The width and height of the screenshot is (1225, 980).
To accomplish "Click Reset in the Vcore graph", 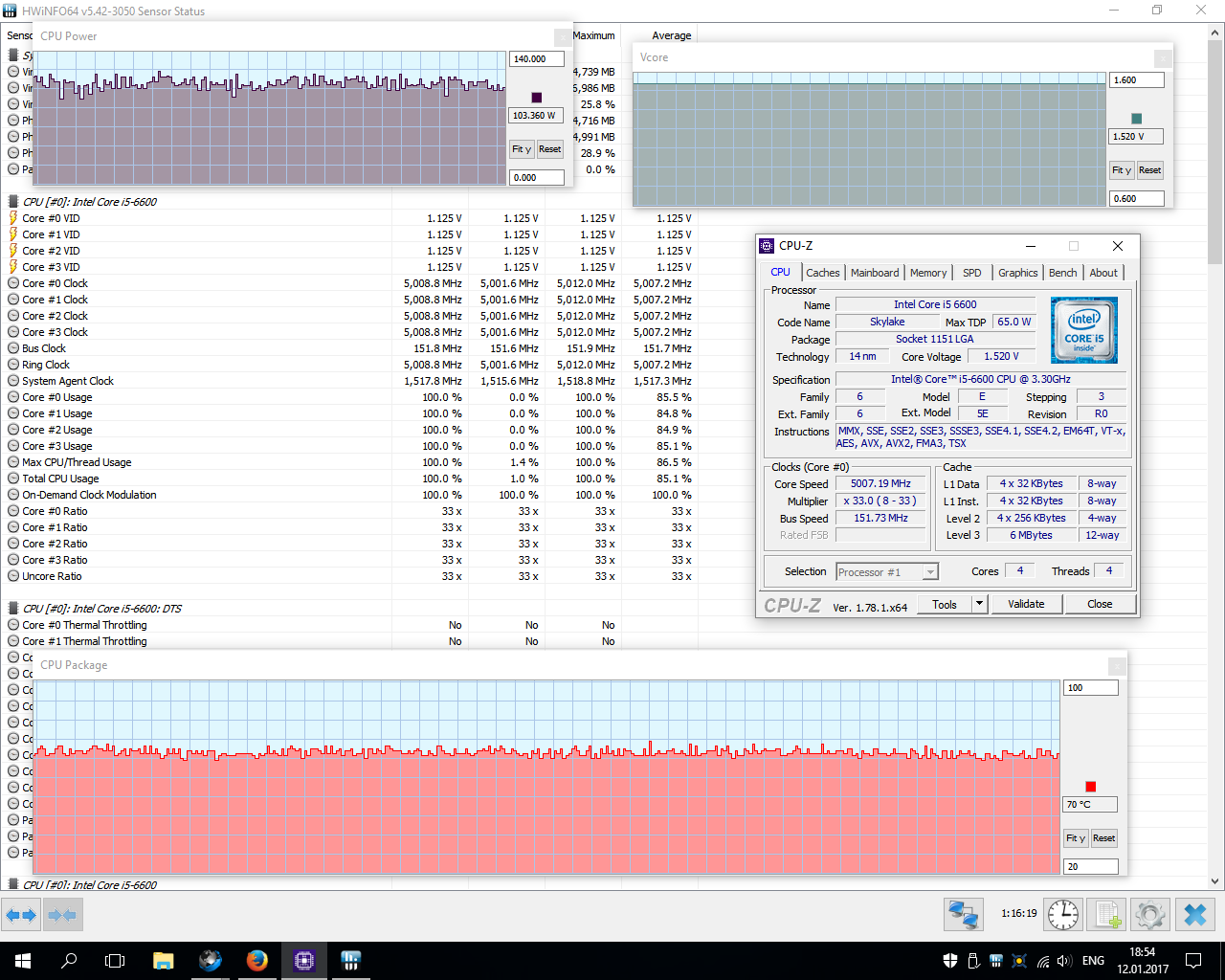I will click(x=1150, y=170).
